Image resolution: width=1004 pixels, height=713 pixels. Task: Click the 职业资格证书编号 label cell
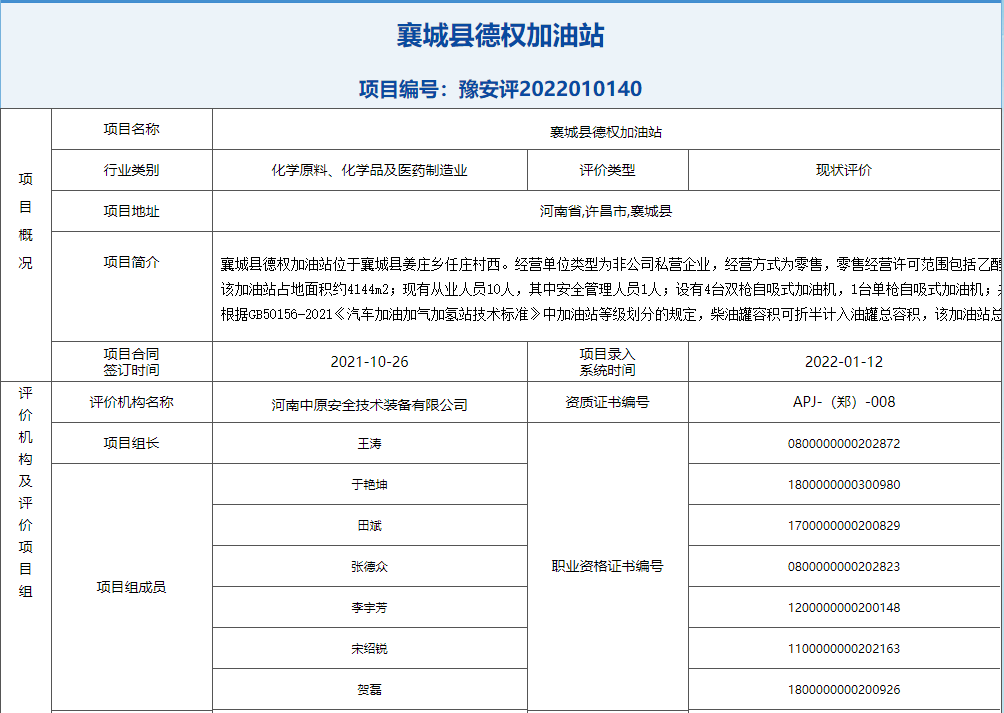pyautogui.click(x=608, y=566)
